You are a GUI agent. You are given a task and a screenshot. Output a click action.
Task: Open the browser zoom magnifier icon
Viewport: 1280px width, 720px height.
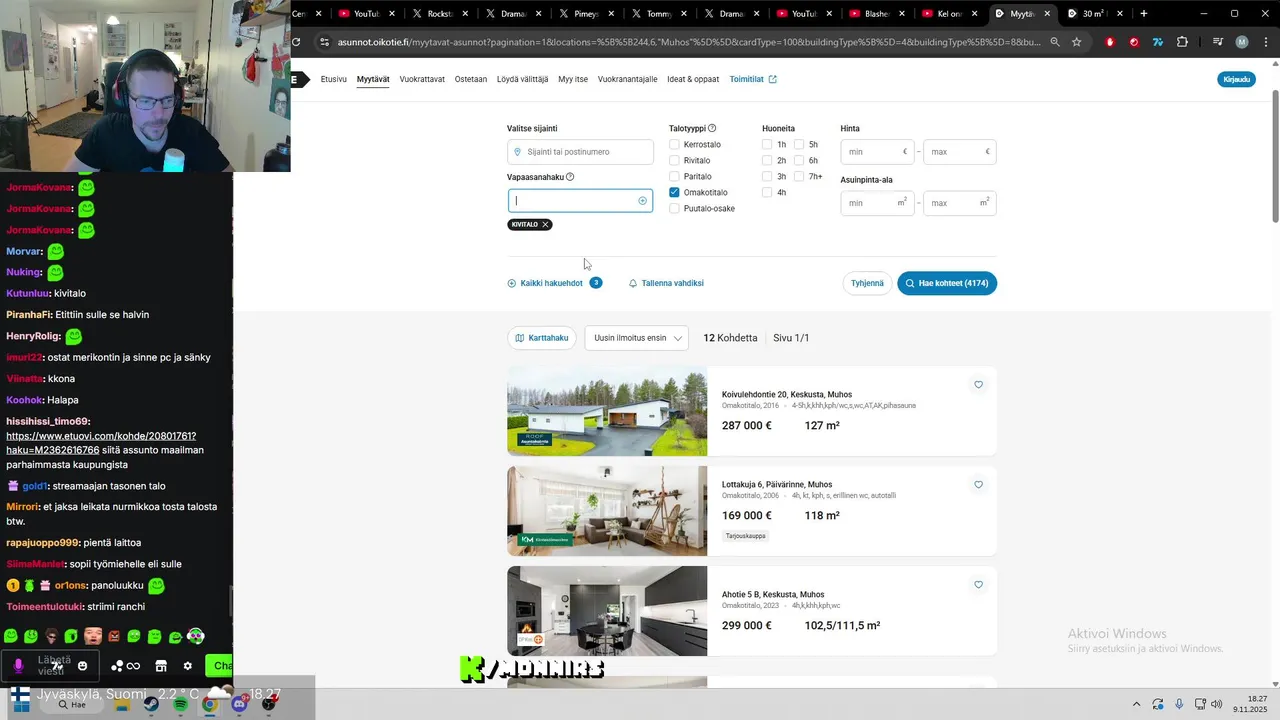click(x=1054, y=42)
